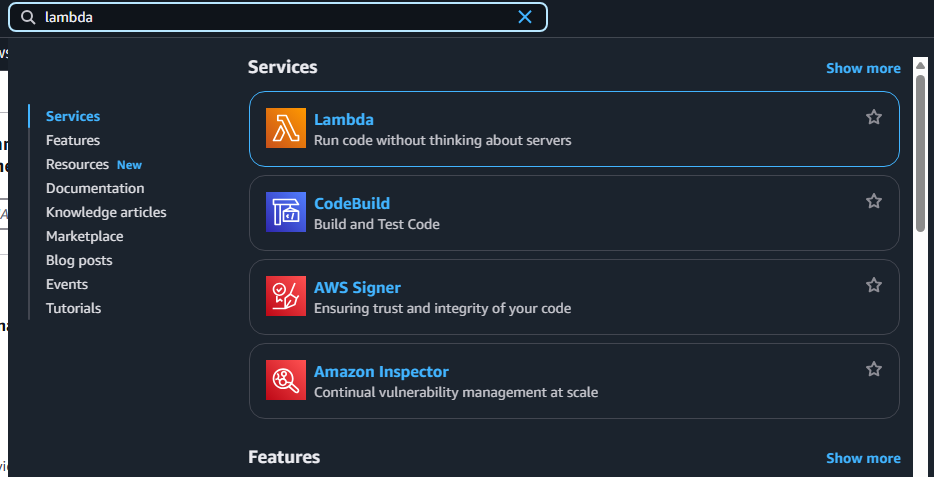Open the Lambda service link
Screen dimensions: 934x477
(344, 119)
